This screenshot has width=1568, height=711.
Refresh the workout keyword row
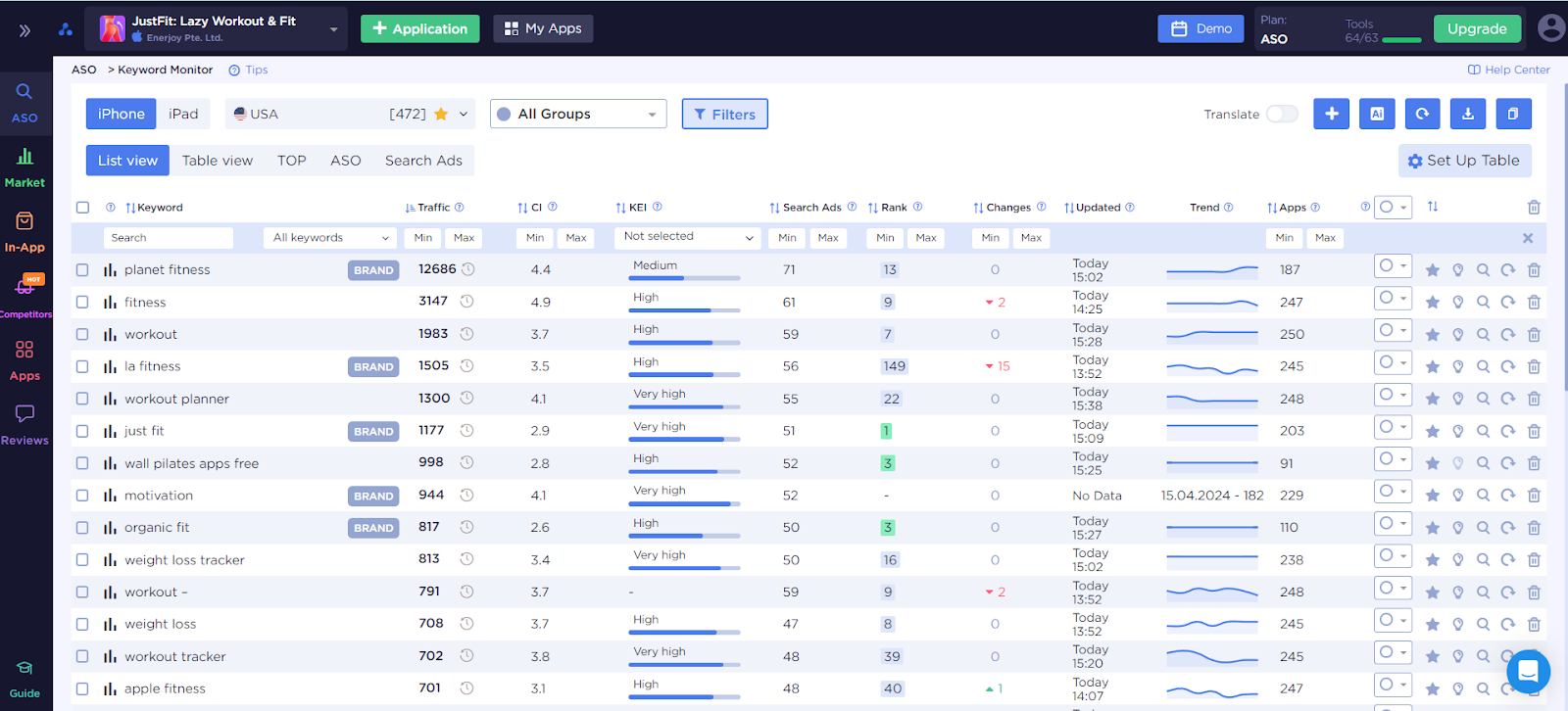tap(1508, 335)
